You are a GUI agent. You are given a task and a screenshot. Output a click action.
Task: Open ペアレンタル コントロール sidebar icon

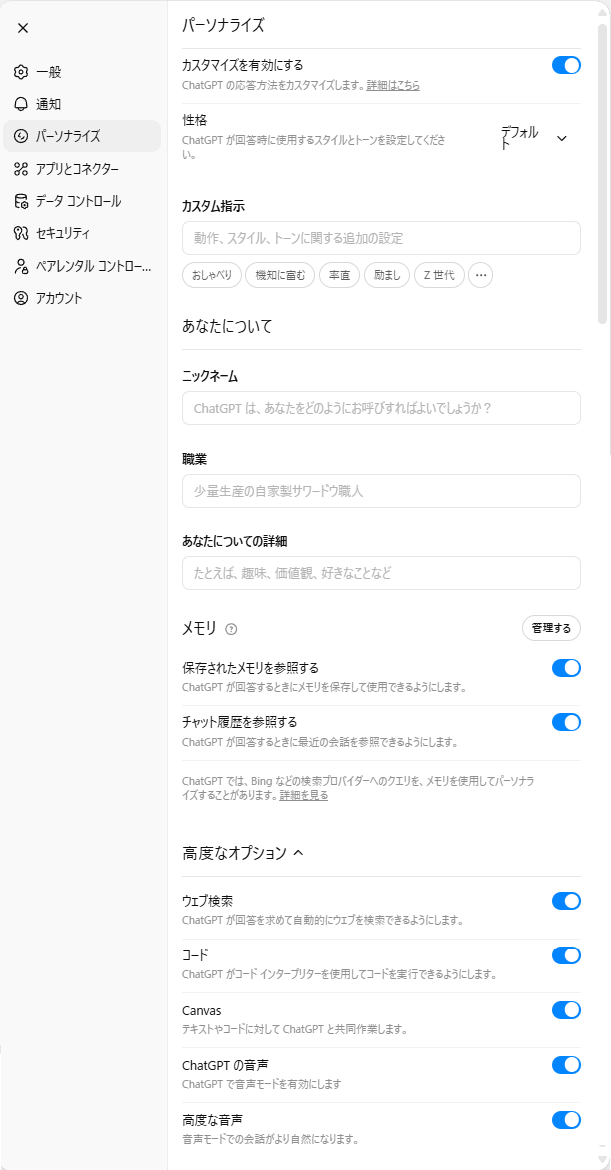(21, 266)
